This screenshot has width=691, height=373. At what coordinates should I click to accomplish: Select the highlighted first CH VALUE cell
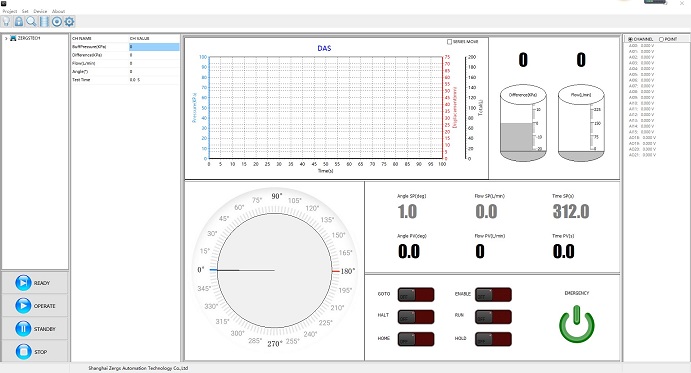coord(154,47)
